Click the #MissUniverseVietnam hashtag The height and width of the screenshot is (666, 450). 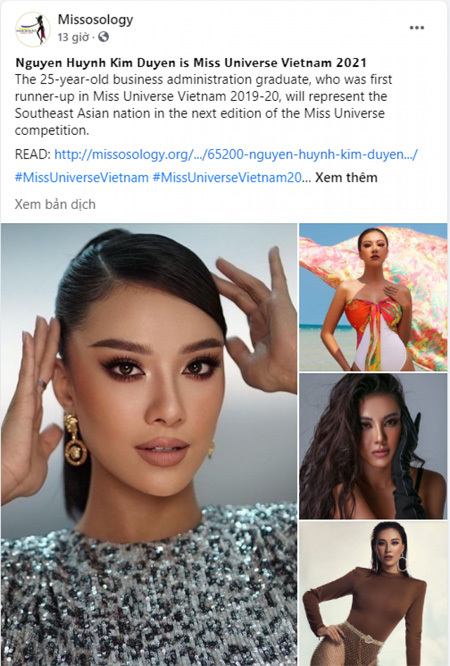[82, 177]
